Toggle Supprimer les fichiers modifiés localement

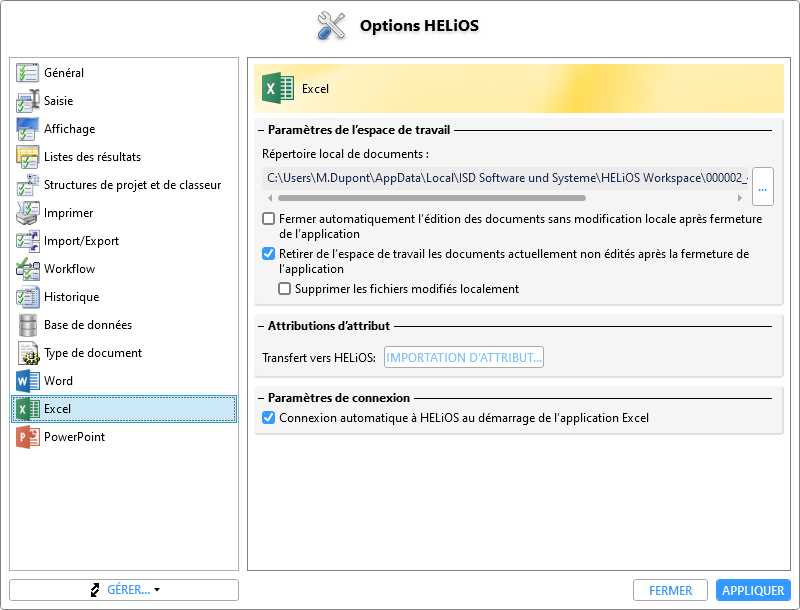(284, 289)
